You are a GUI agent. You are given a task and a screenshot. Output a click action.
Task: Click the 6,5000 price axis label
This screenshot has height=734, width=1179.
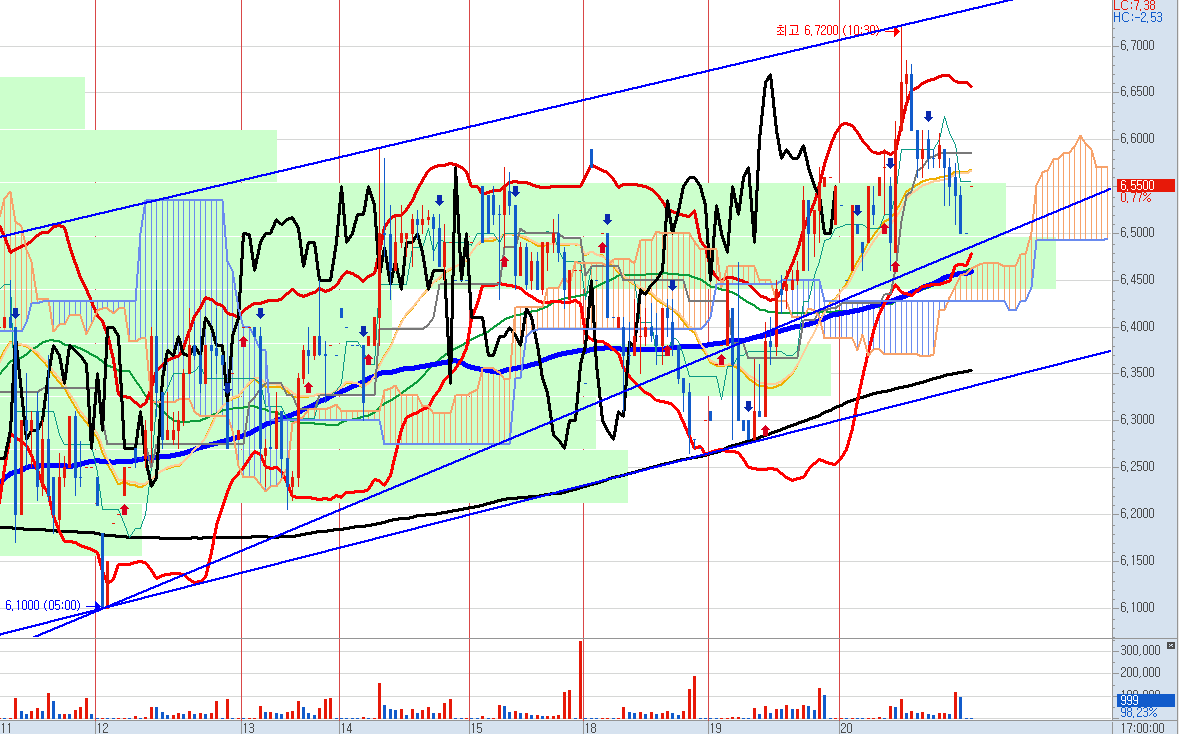1137,232
